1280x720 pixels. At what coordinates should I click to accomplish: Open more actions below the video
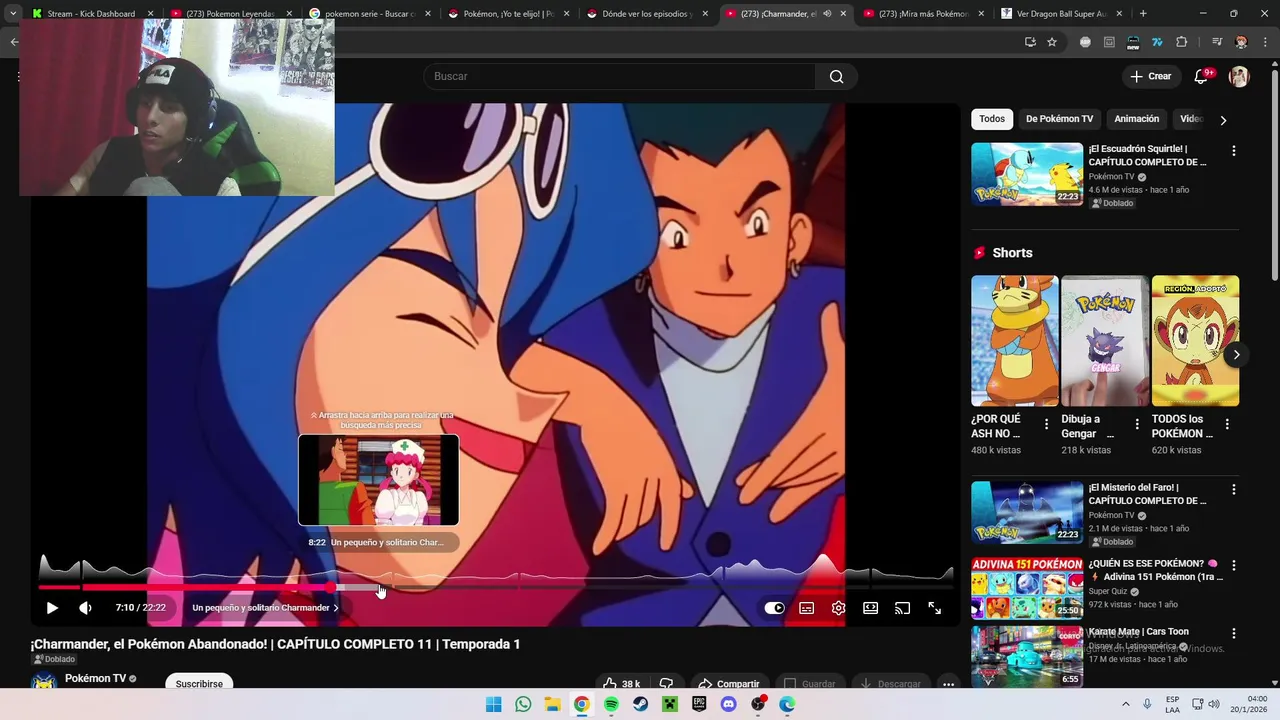point(948,683)
